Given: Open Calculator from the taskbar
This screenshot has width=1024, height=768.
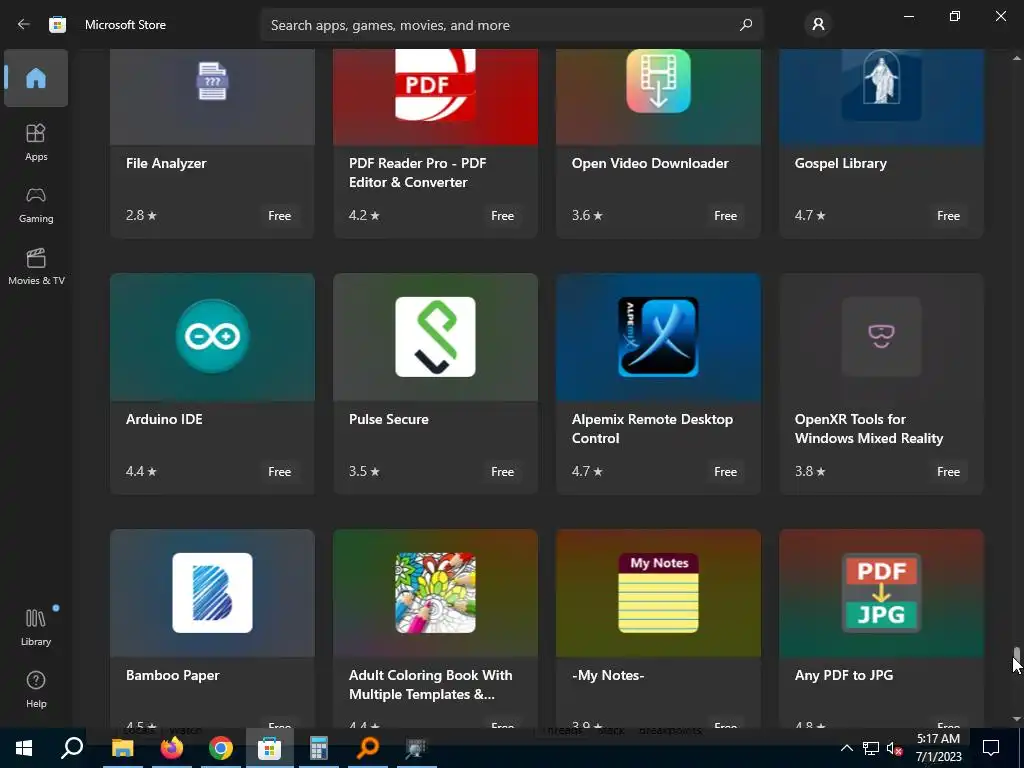Looking at the screenshot, I should 319,748.
